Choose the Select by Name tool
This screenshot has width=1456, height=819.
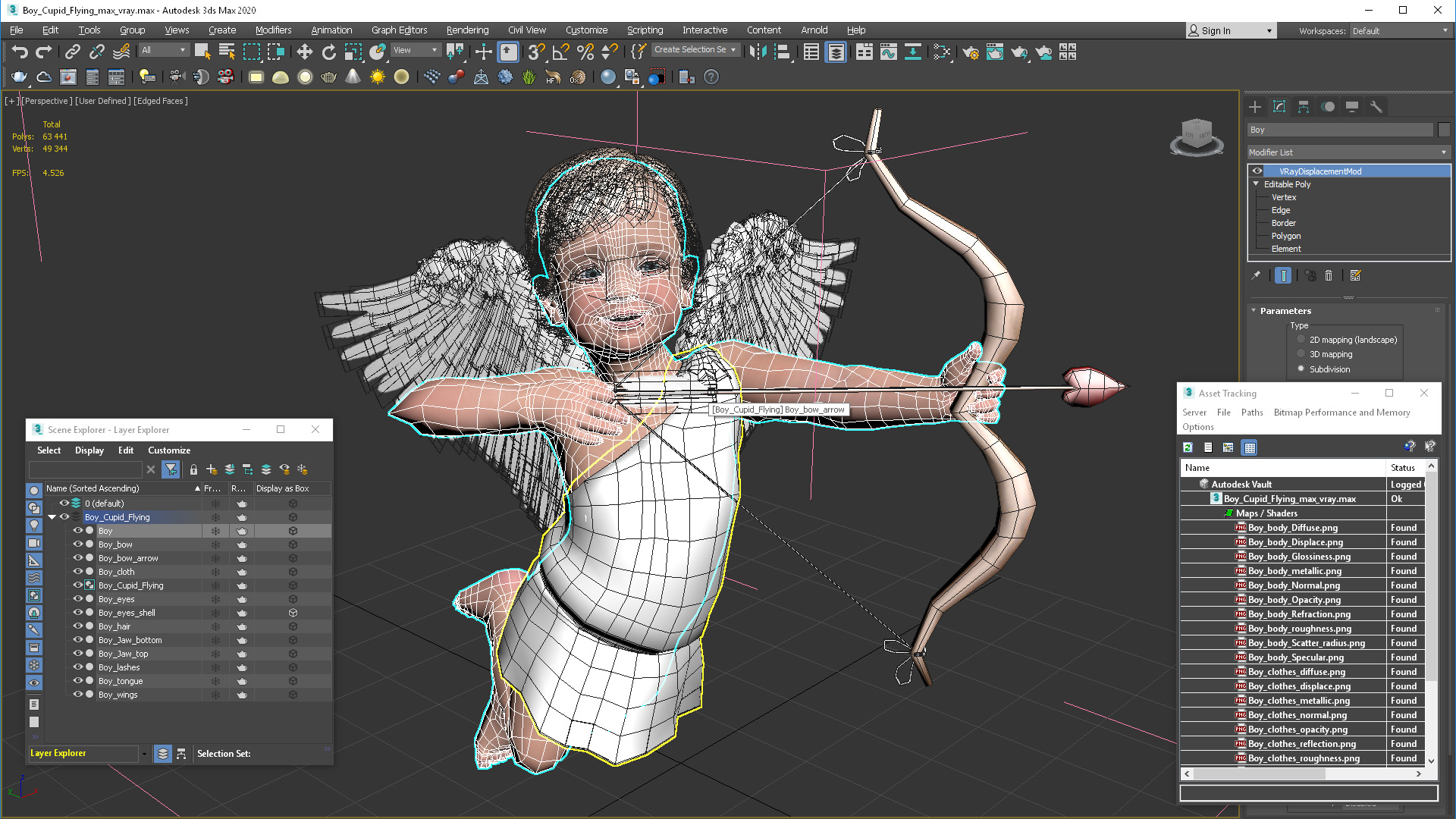[x=227, y=52]
